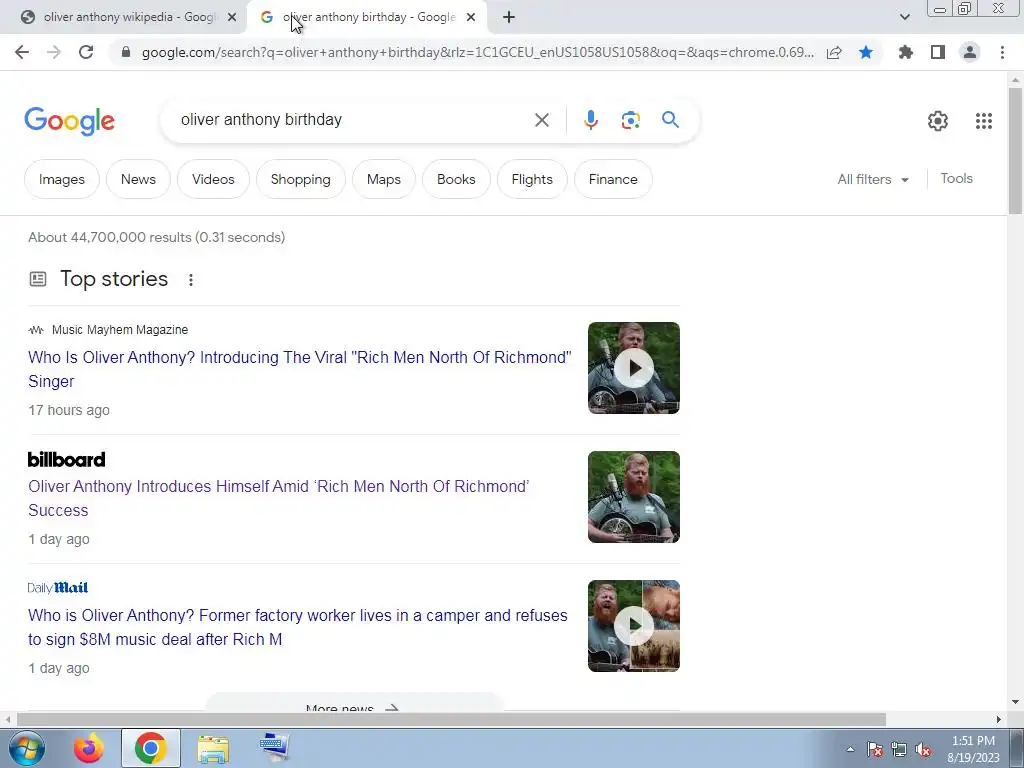Click the horizontal scrollbar thumb
Viewport: 1024px width, 768px height.
pyautogui.click(x=451, y=719)
